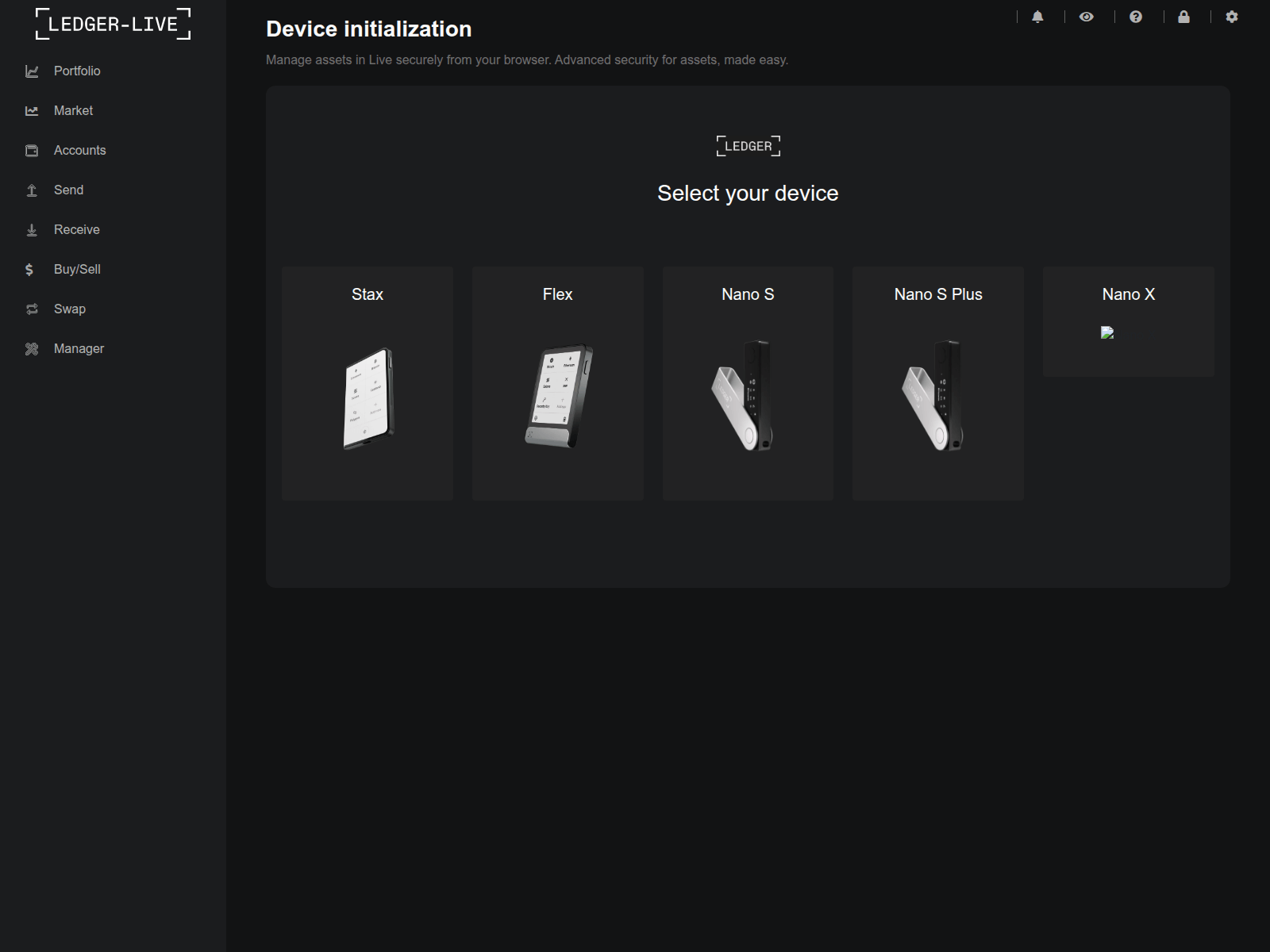Click the Buy/Sell dollar icon
This screenshot has width=1270, height=952.
pyautogui.click(x=29, y=270)
